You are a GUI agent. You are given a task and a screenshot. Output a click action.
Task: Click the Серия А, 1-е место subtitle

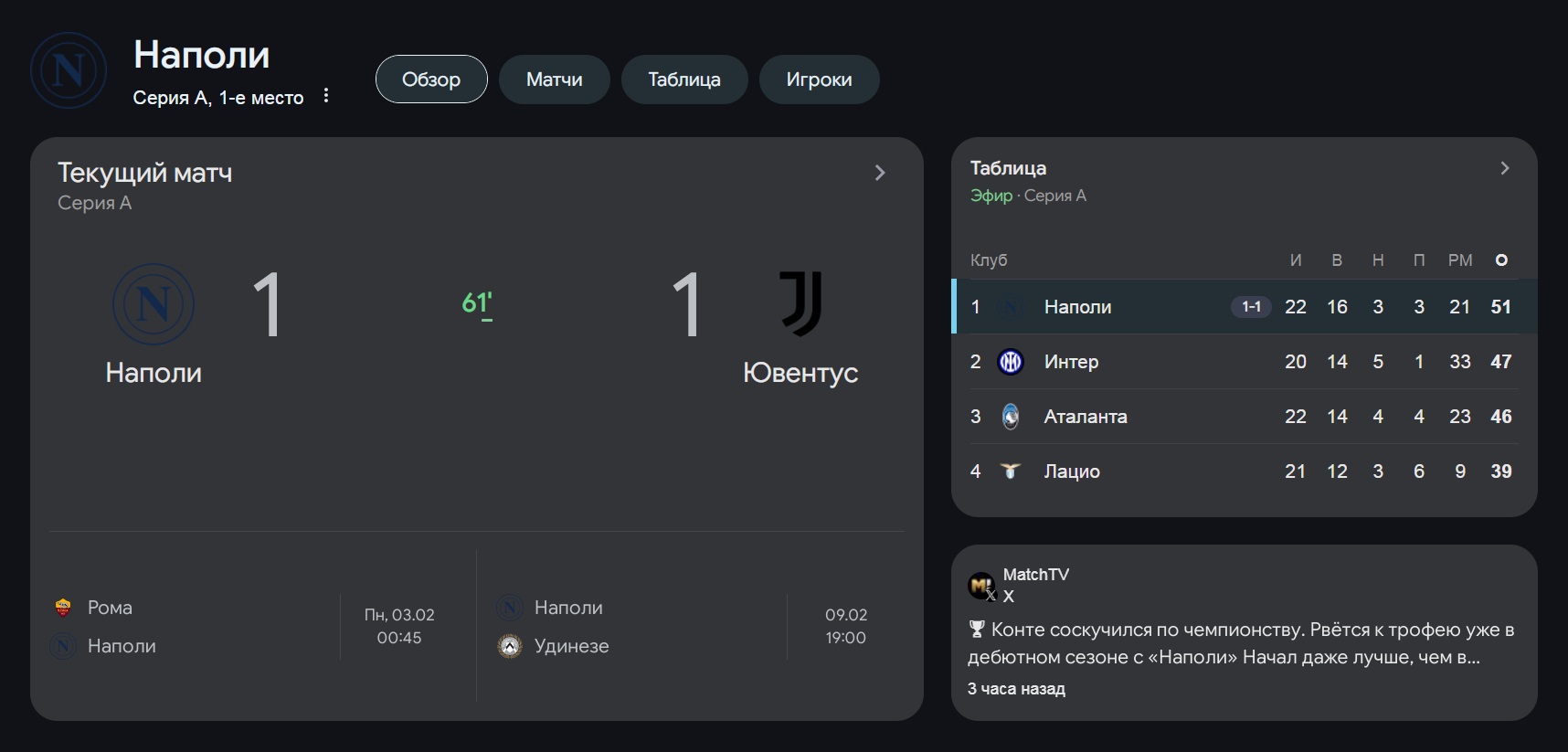pos(218,98)
